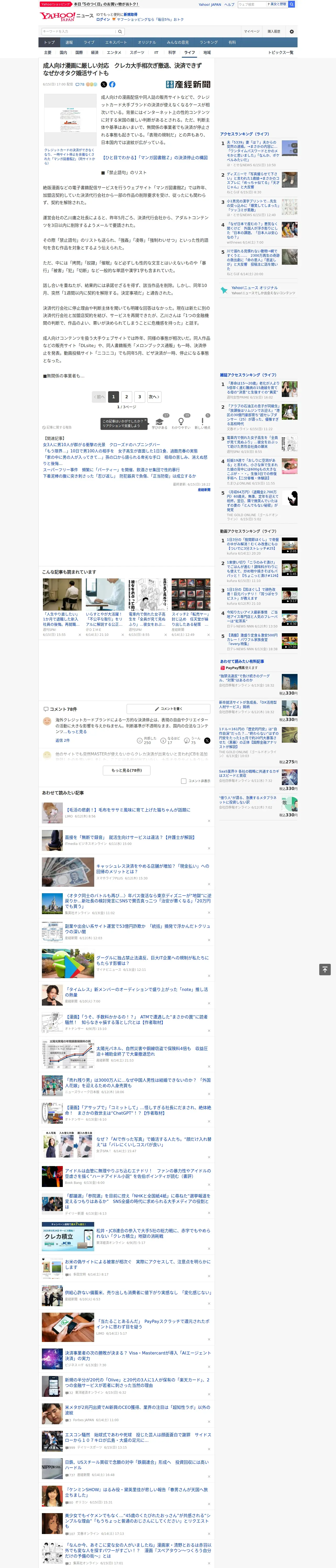This screenshot has width=336, height=1568.
Task: Open キャッシュレス決済をやめる店舗が増加 article
Action: click(x=153, y=869)
